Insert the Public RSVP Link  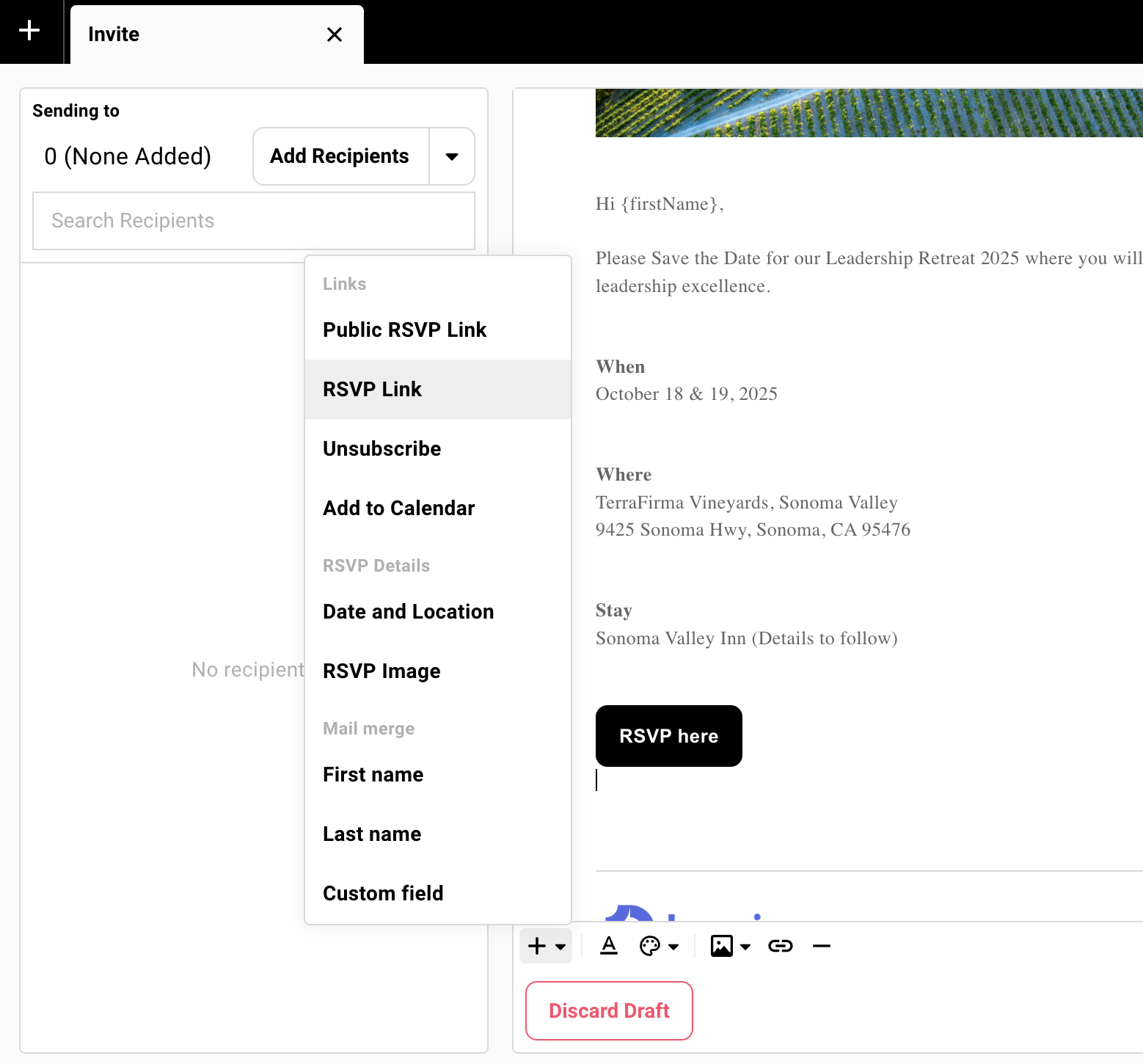point(404,329)
